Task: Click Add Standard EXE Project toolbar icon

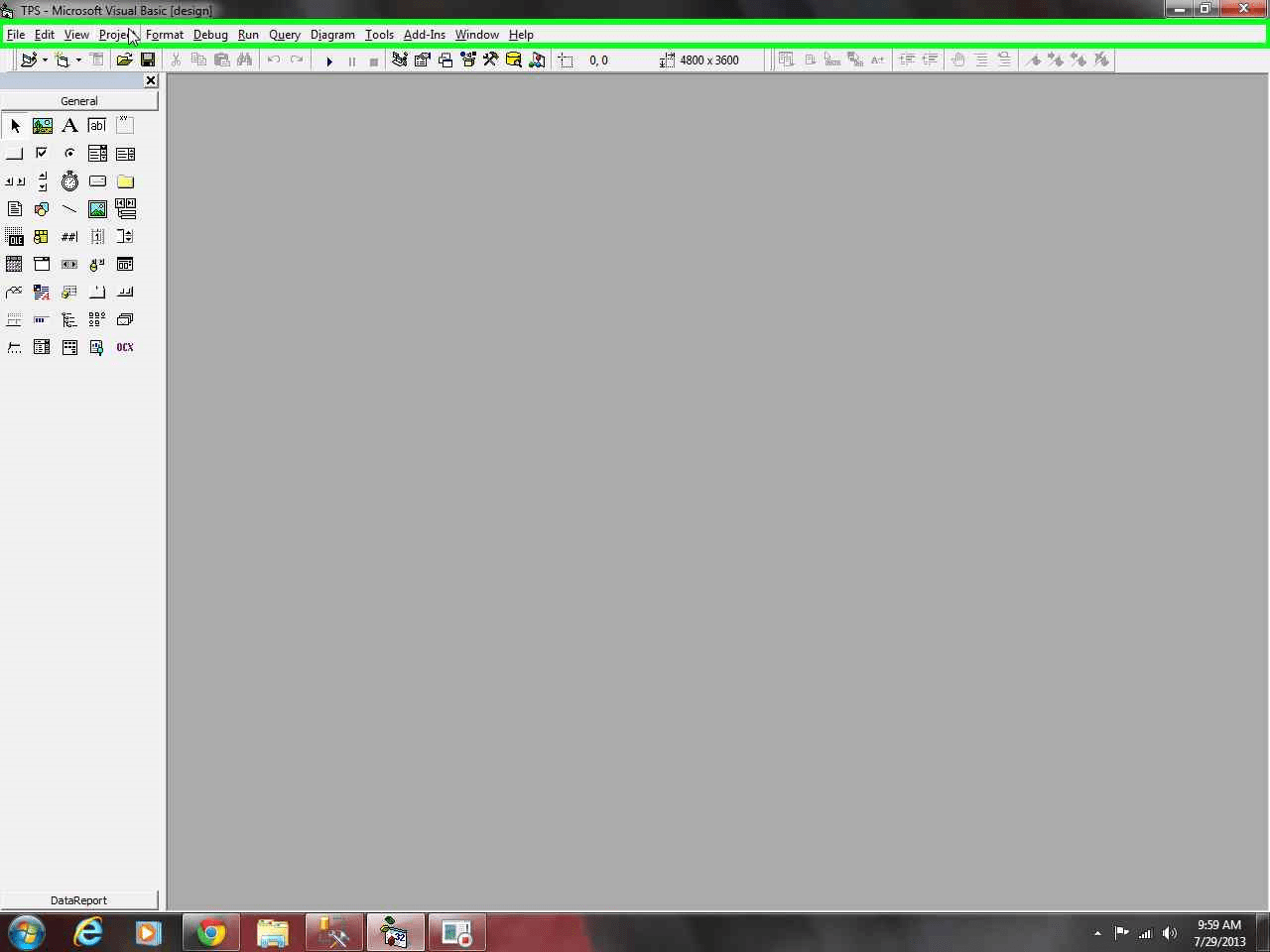Action: coord(29,60)
